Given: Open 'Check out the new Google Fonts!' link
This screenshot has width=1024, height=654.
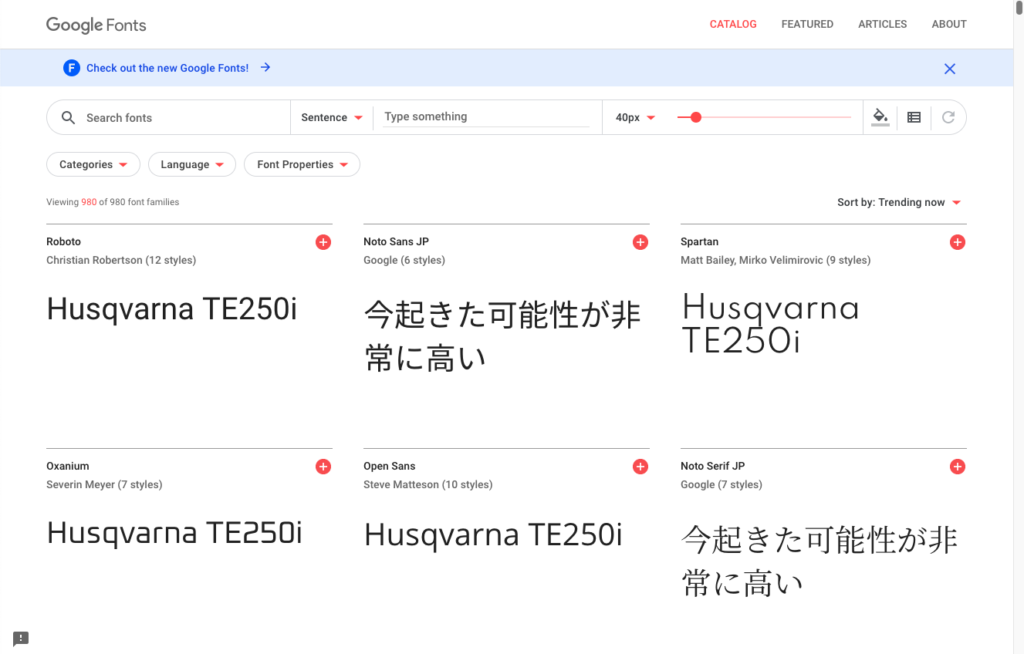Looking at the screenshot, I should (167, 68).
